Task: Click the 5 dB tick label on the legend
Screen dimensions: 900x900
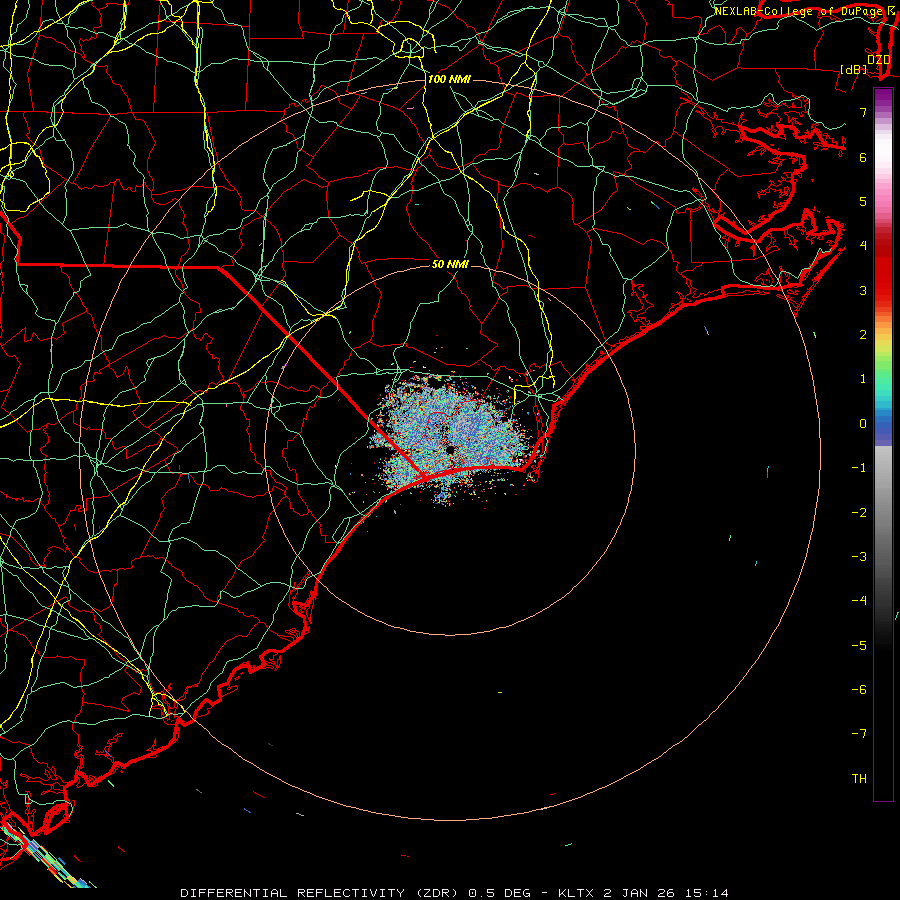Action: click(863, 201)
